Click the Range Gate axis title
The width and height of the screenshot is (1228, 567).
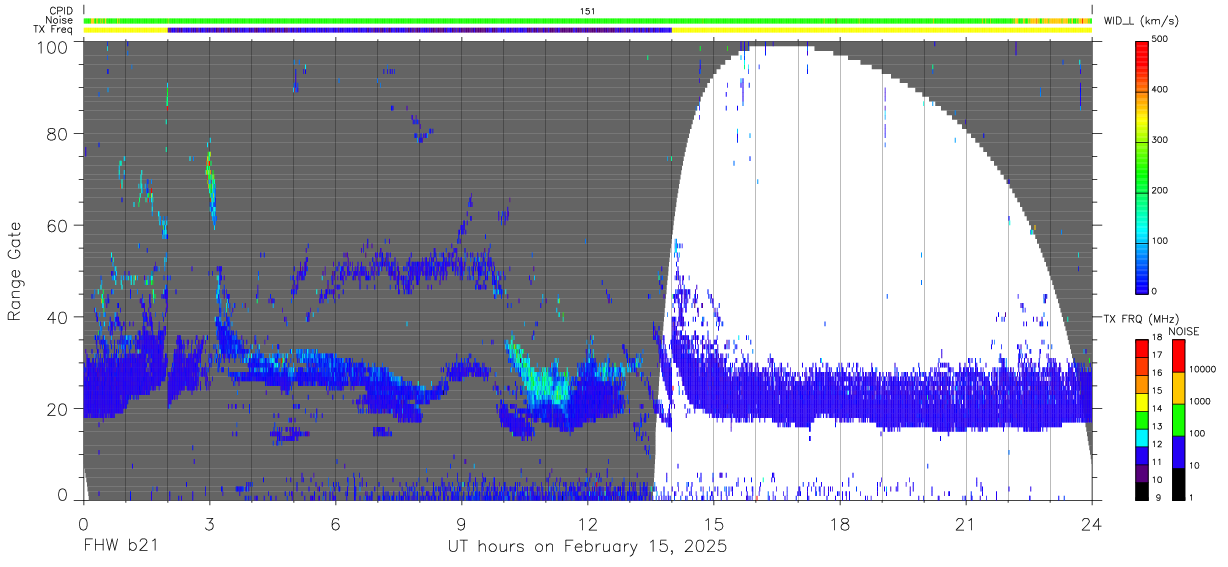(15, 272)
